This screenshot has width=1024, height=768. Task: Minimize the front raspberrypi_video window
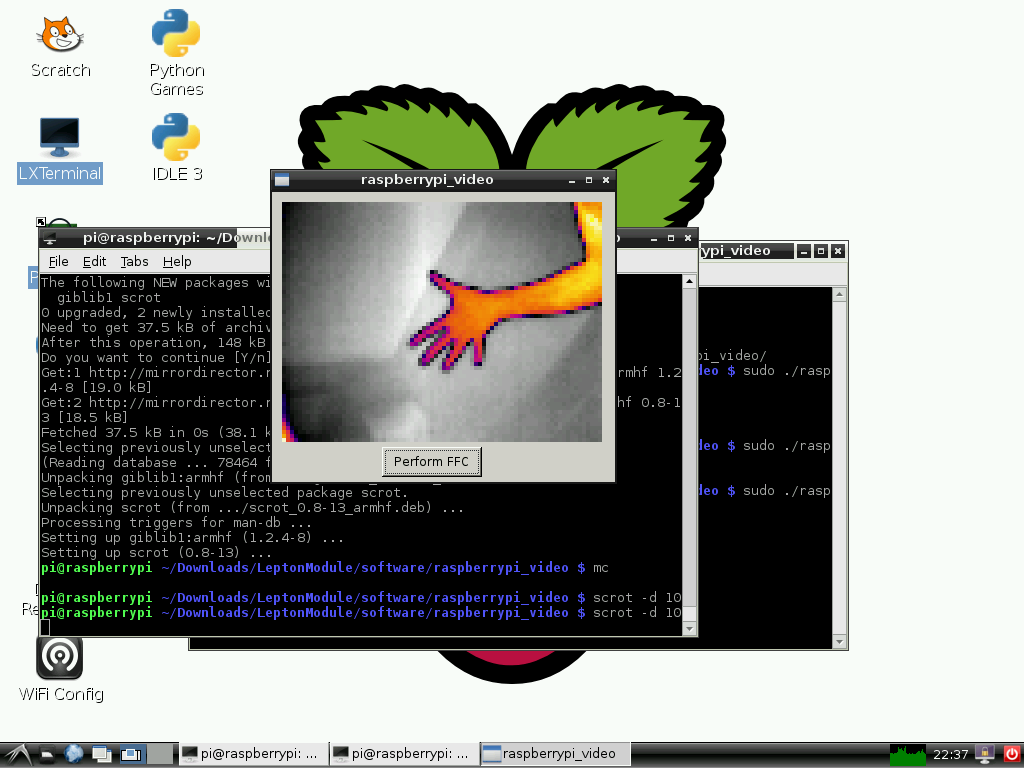point(571,180)
